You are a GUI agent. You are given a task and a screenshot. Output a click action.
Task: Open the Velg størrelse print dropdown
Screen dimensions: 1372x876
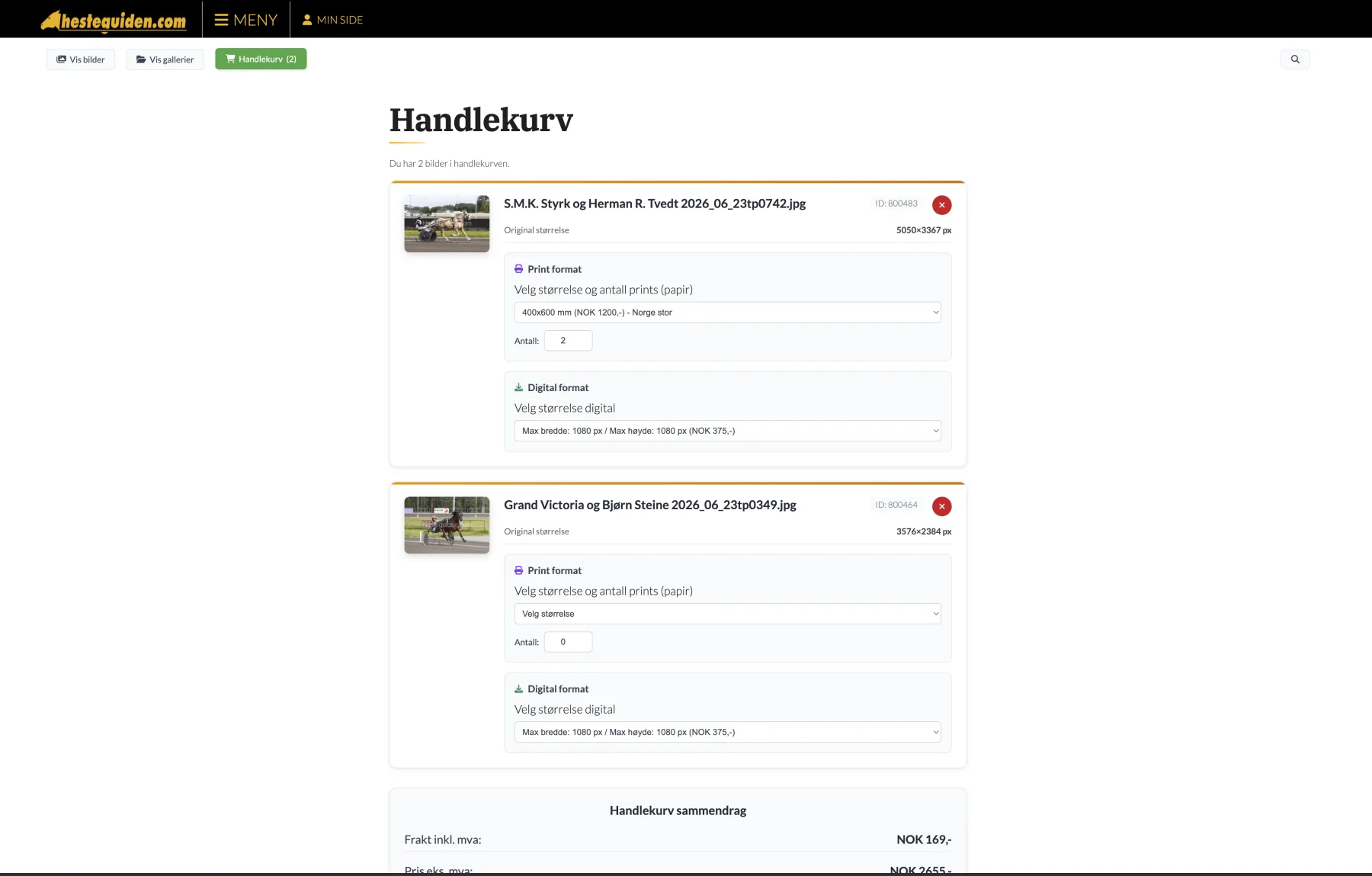pyautogui.click(x=727, y=614)
